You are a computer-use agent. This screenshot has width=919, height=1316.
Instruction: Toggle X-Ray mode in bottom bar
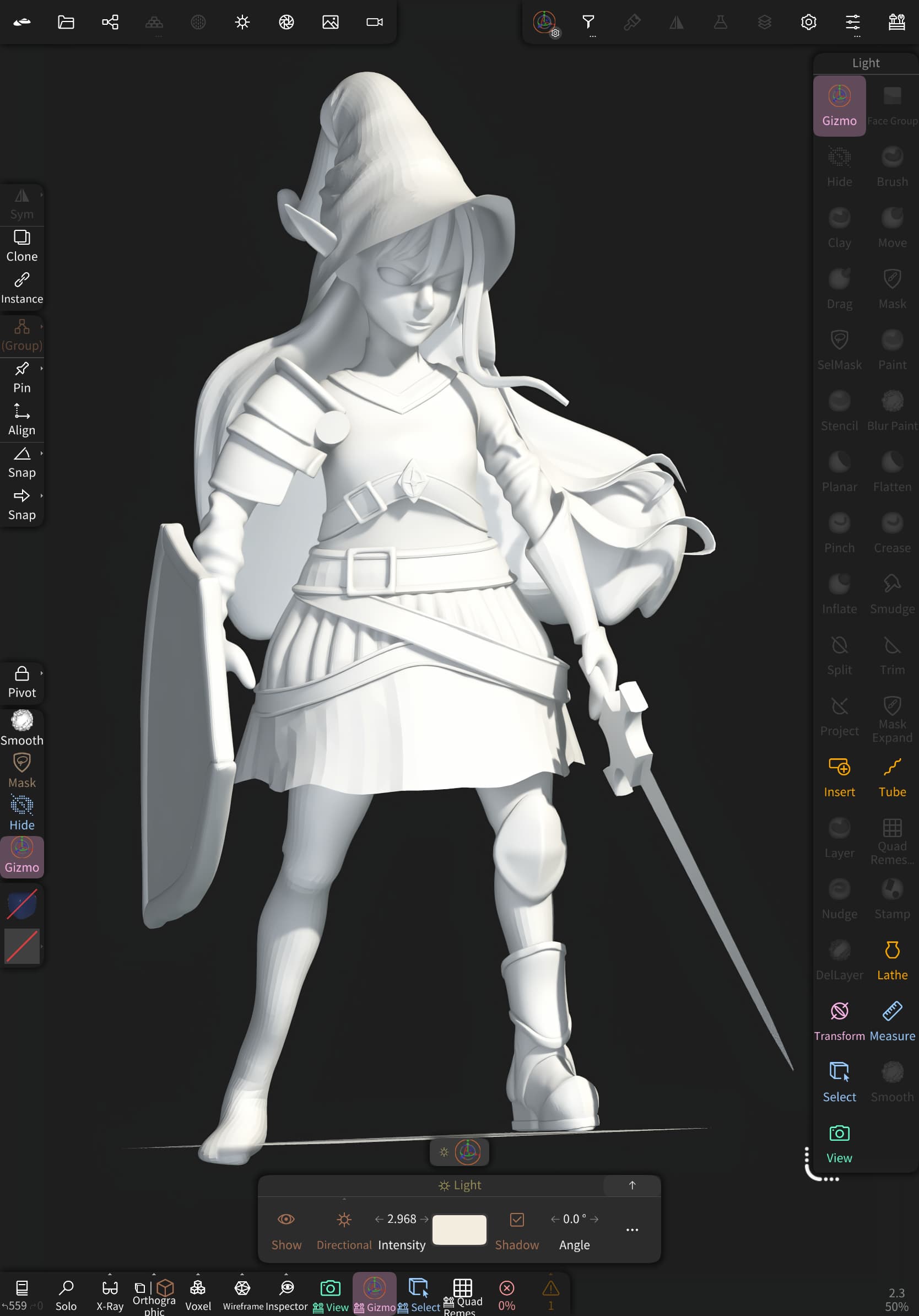coord(110,1295)
